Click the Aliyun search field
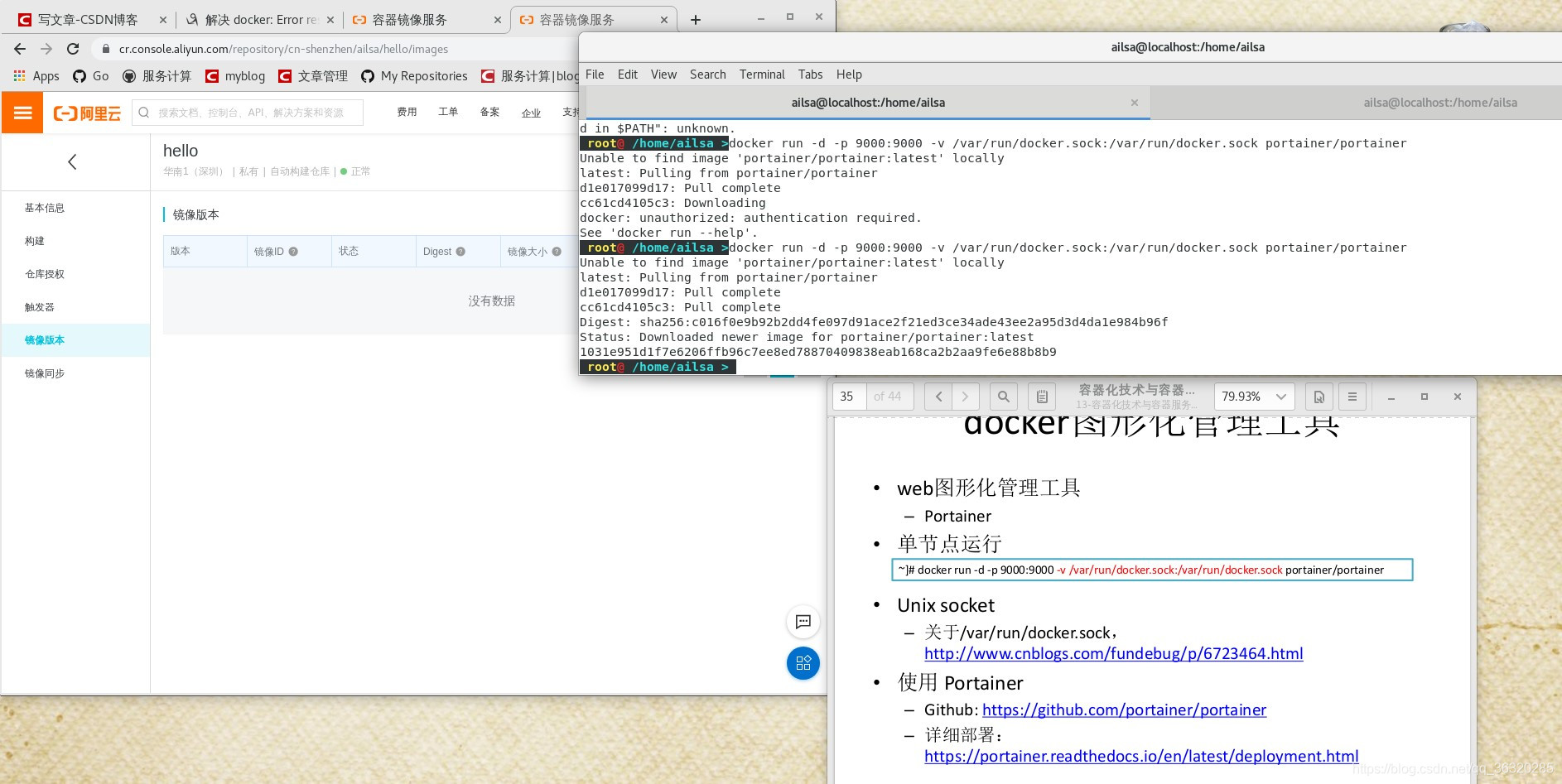The image size is (1562, 784). (x=248, y=113)
